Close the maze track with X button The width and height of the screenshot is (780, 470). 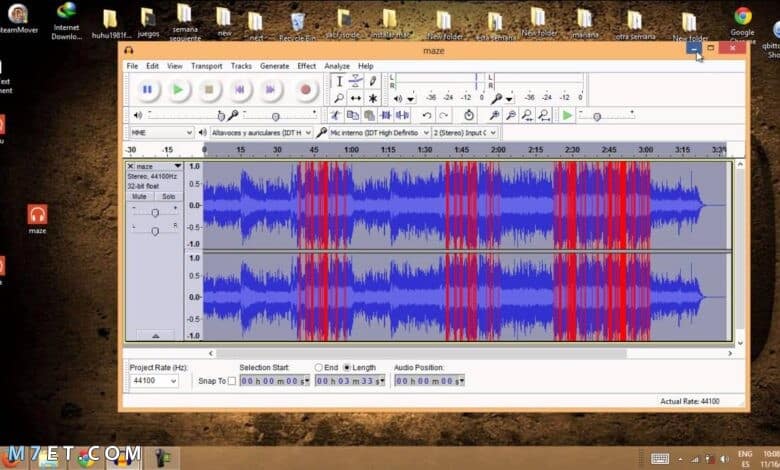point(130,166)
